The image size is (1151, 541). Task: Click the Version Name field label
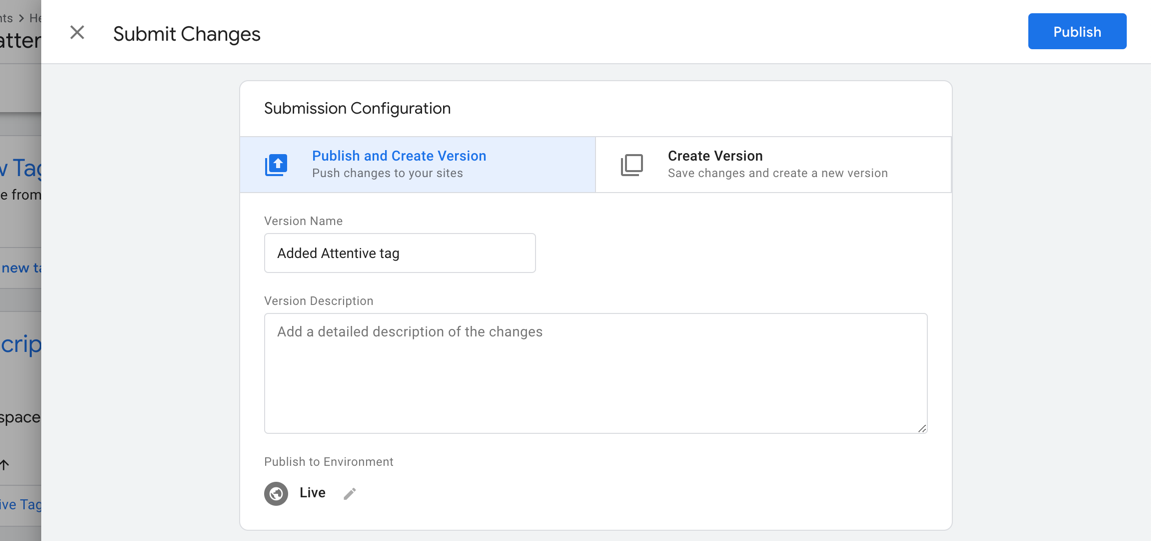pyautogui.click(x=303, y=221)
